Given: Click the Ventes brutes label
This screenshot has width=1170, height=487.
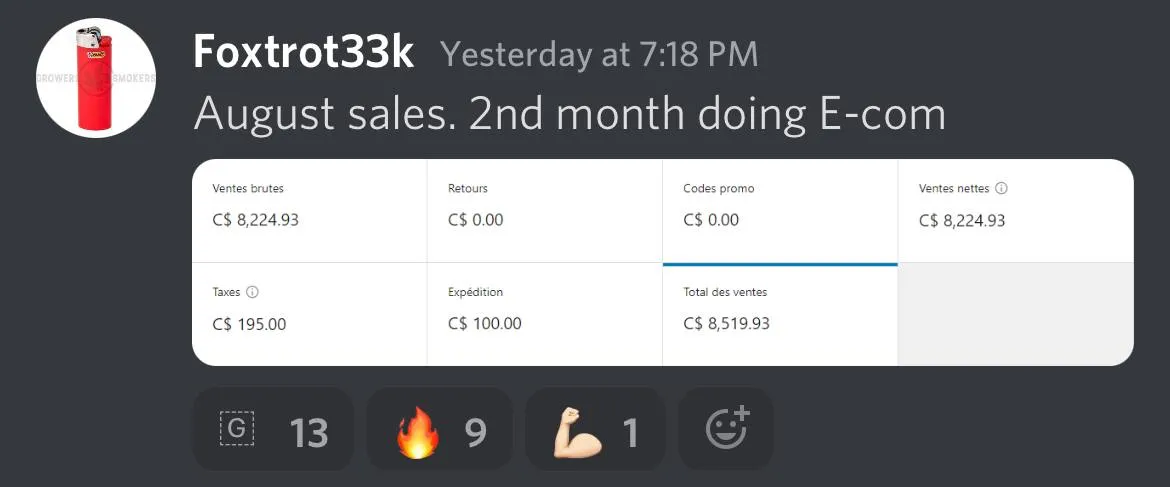Looking at the screenshot, I should point(255,188).
